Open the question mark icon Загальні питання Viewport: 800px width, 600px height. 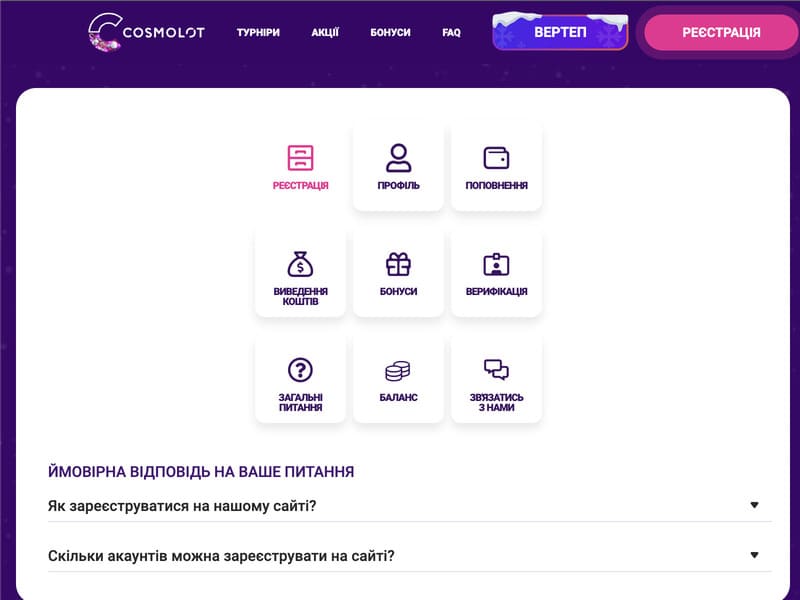tap(299, 375)
